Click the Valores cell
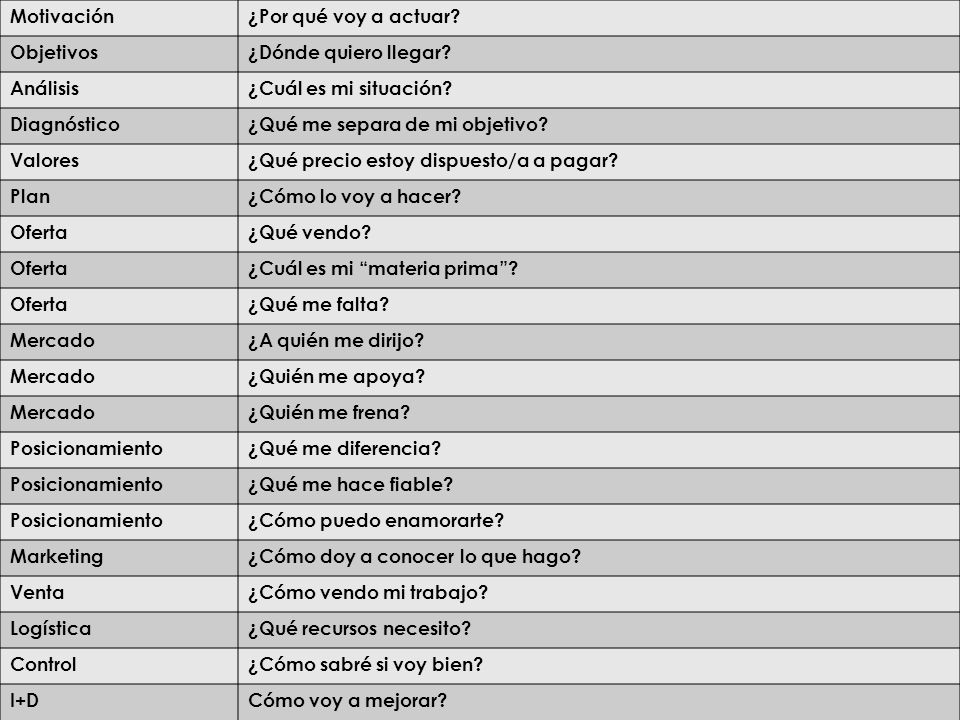 click(119, 162)
